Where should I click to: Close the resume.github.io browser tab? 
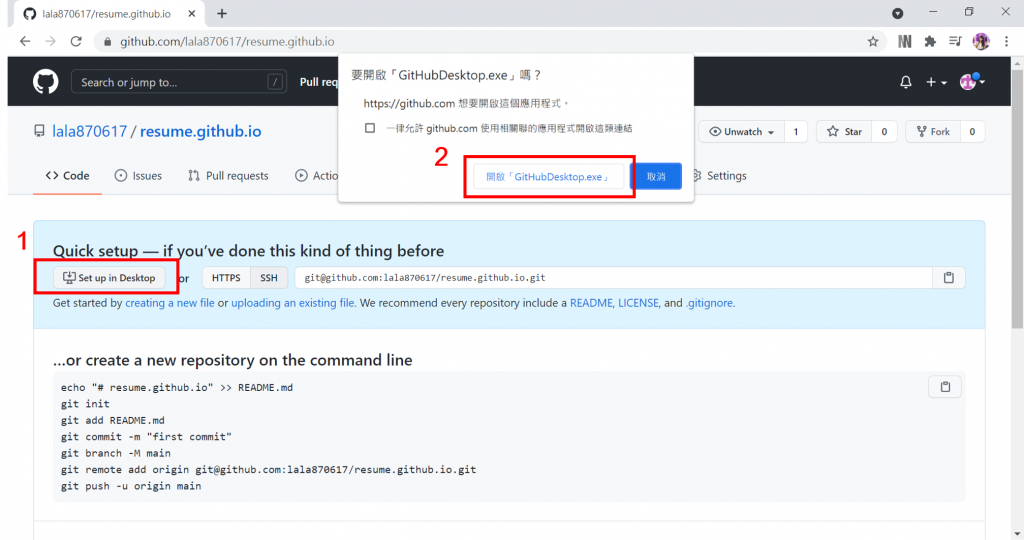(191, 14)
